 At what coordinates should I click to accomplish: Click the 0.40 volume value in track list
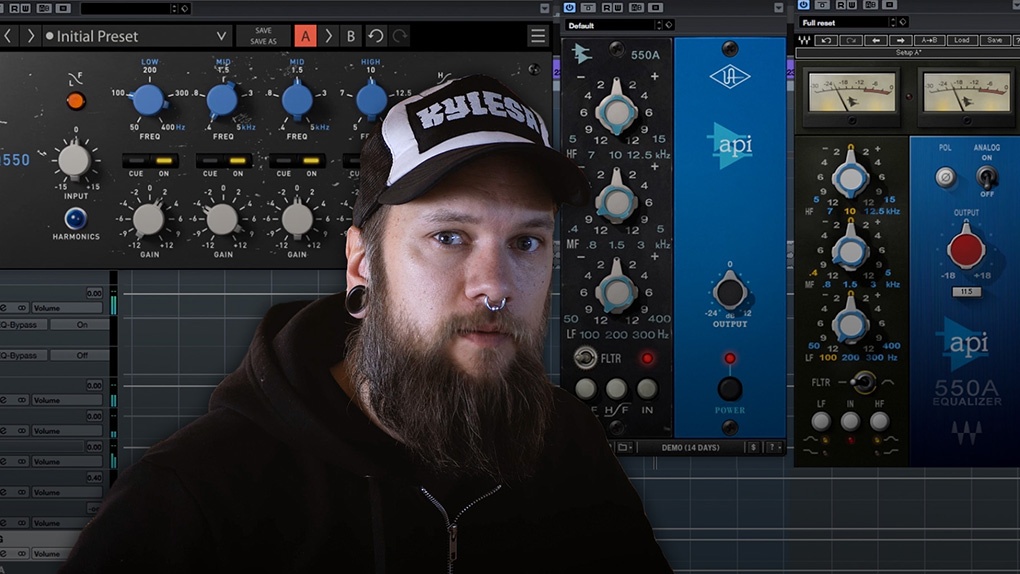click(94, 477)
